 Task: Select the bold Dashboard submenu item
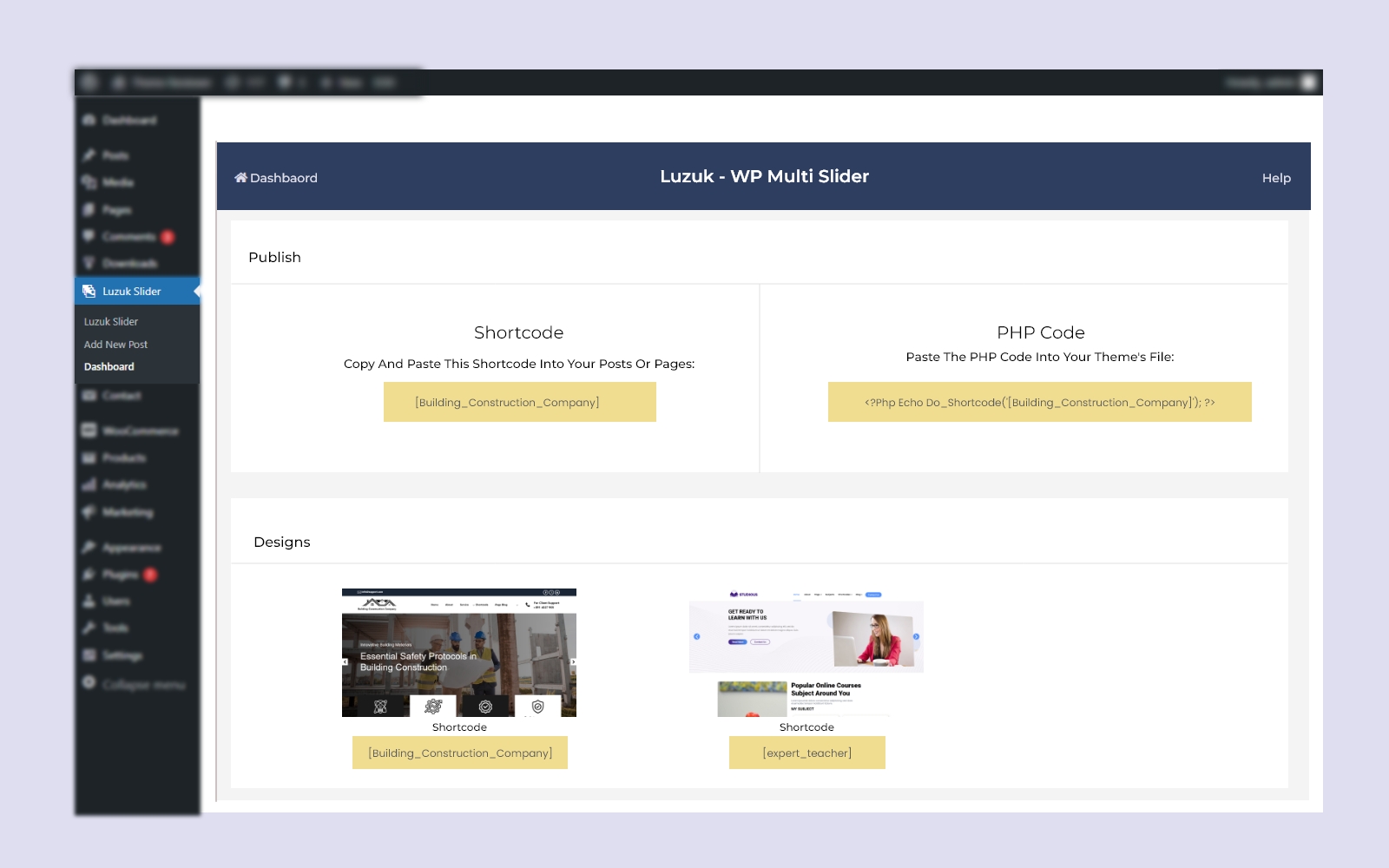pos(109,366)
